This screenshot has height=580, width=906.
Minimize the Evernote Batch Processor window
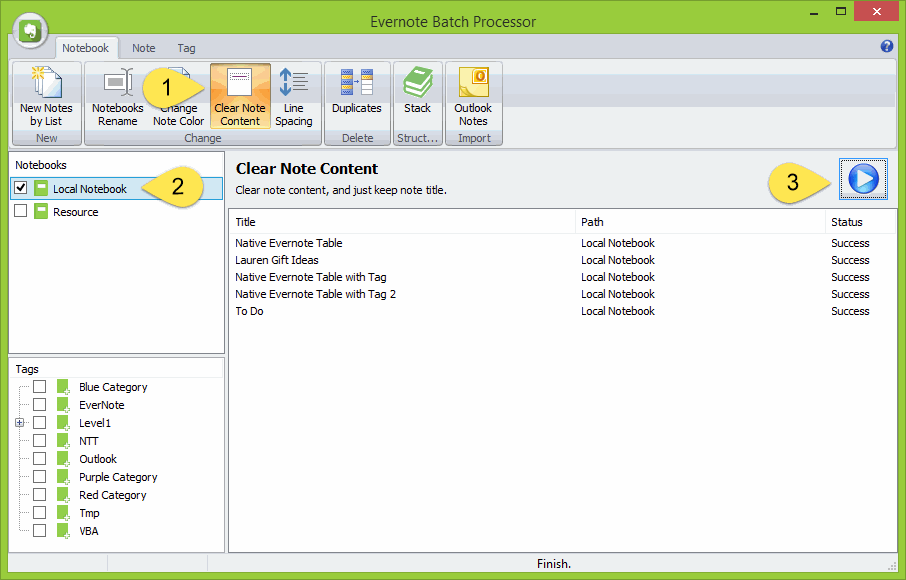pyautogui.click(x=814, y=12)
